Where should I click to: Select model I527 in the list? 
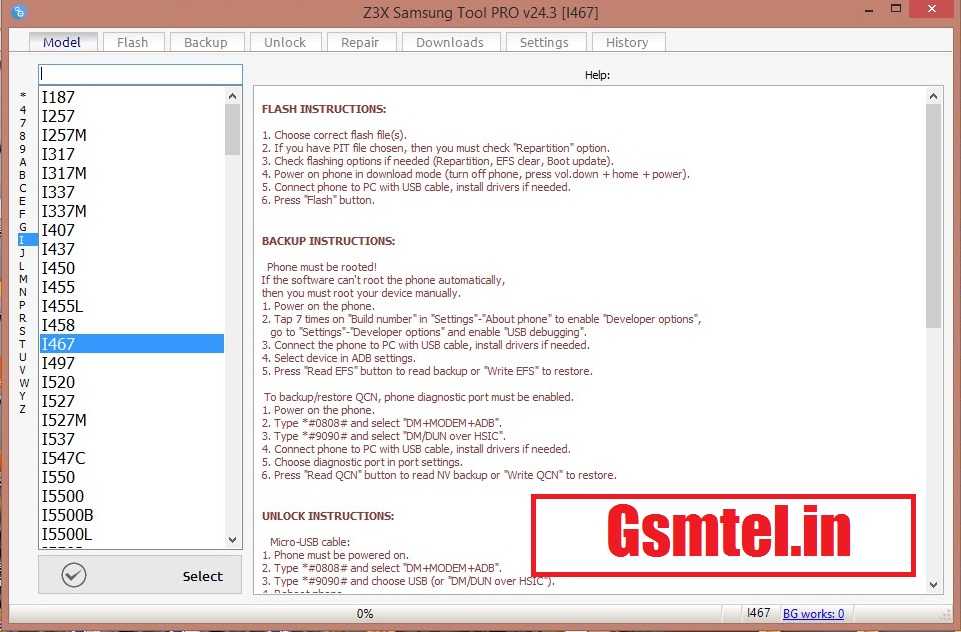coord(132,402)
